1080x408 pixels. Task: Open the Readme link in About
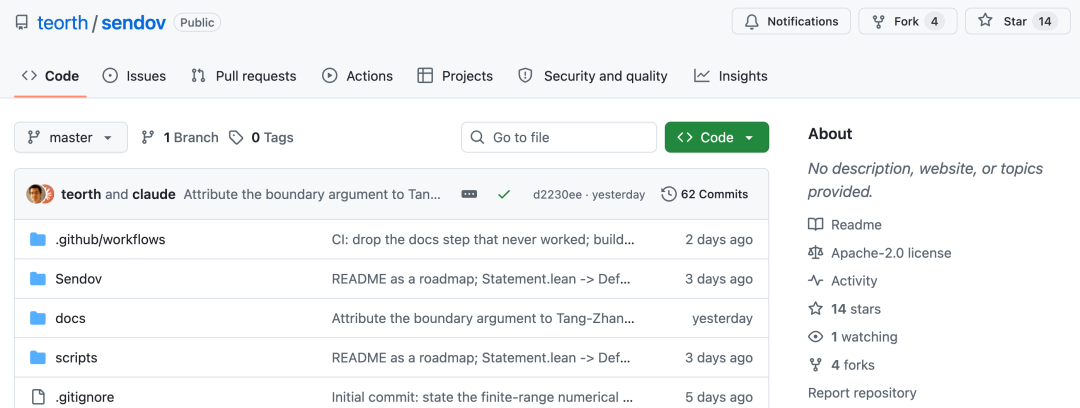[x=844, y=225]
